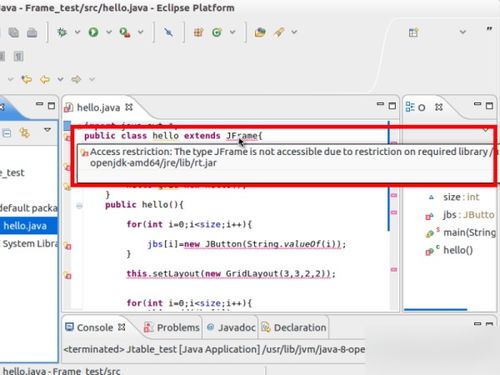Select size : int in Outline
The height and width of the screenshot is (375, 500).
pos(461,197)
